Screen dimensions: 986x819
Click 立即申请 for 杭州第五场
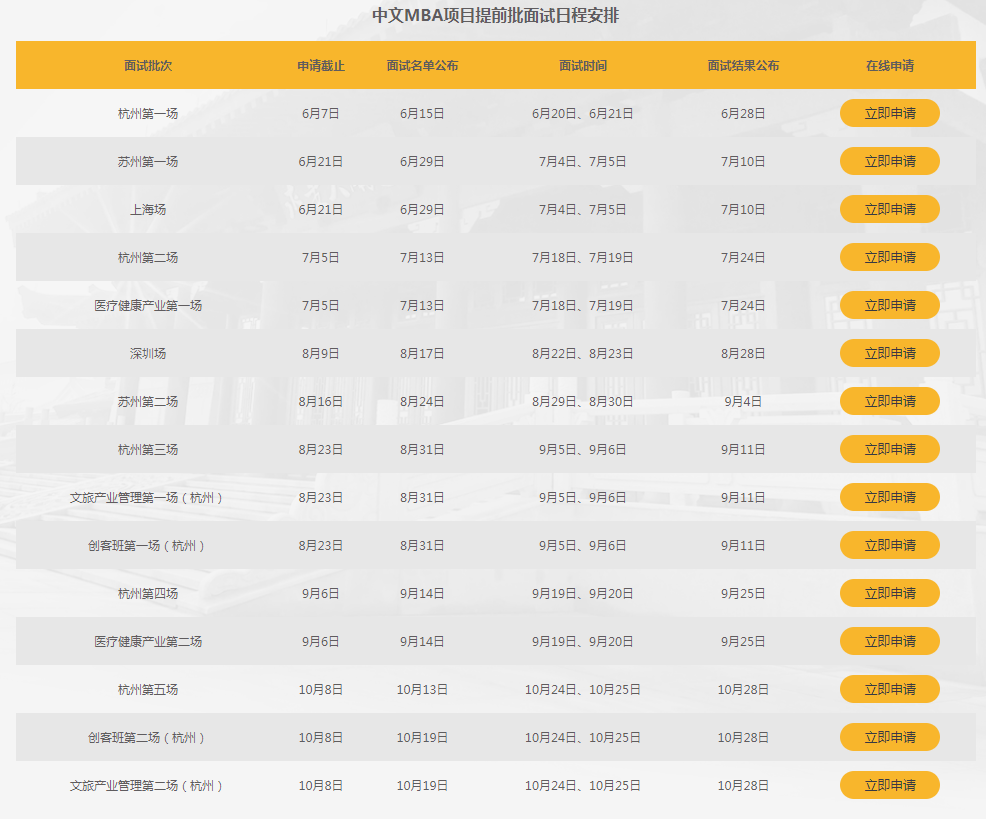click(889, 689)
